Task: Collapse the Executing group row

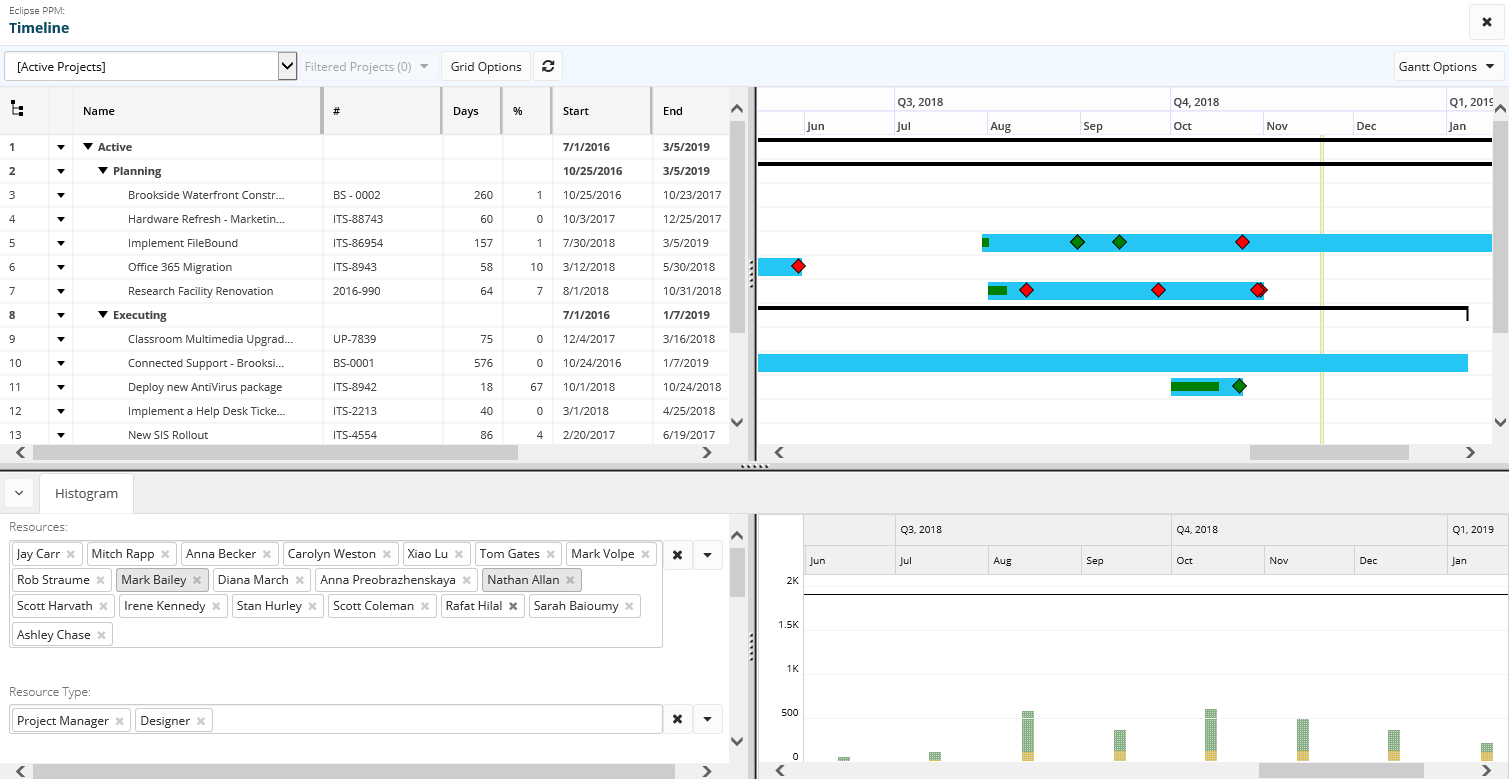Action: point(104,315)
